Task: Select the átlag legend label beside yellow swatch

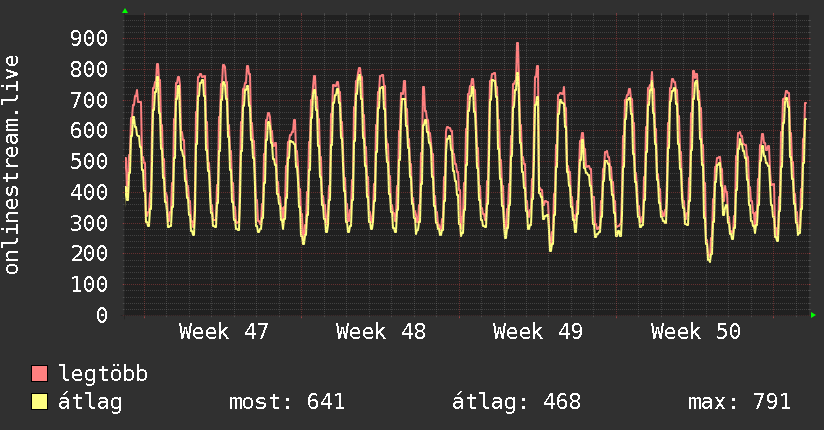Action: coord(90,402)
